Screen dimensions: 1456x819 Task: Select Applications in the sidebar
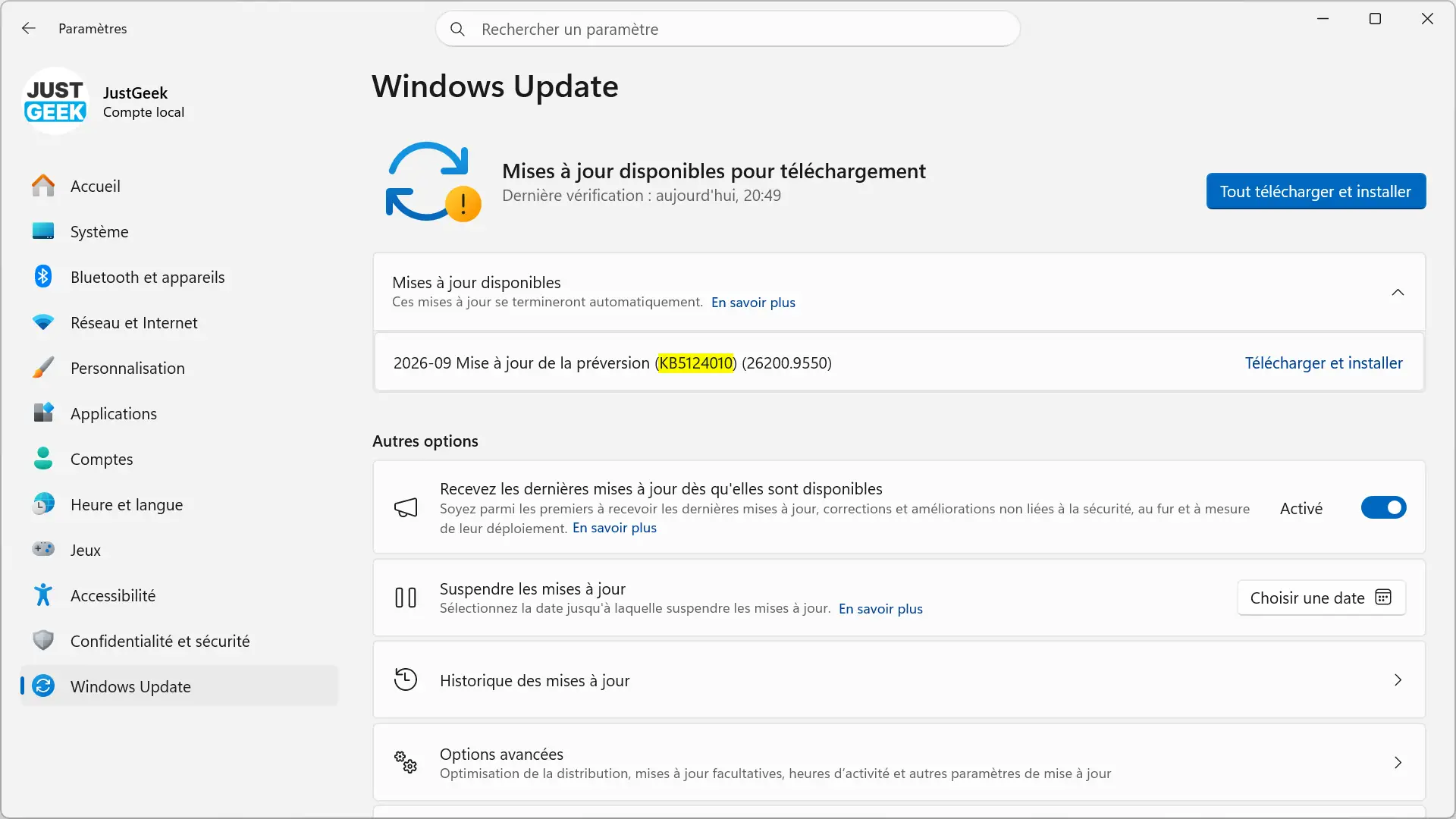coord(179,413)
